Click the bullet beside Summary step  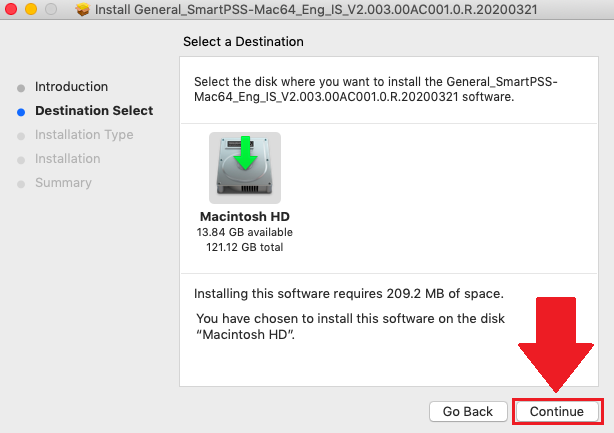pyautogui.click(x=21, y=183)
